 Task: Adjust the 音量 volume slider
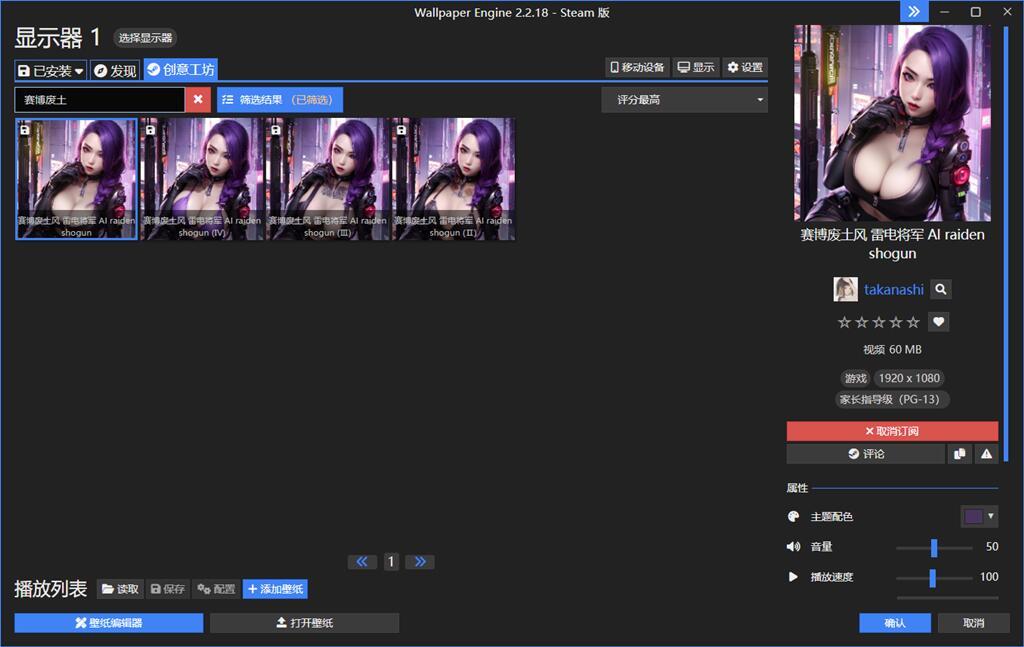coord(934,547)
